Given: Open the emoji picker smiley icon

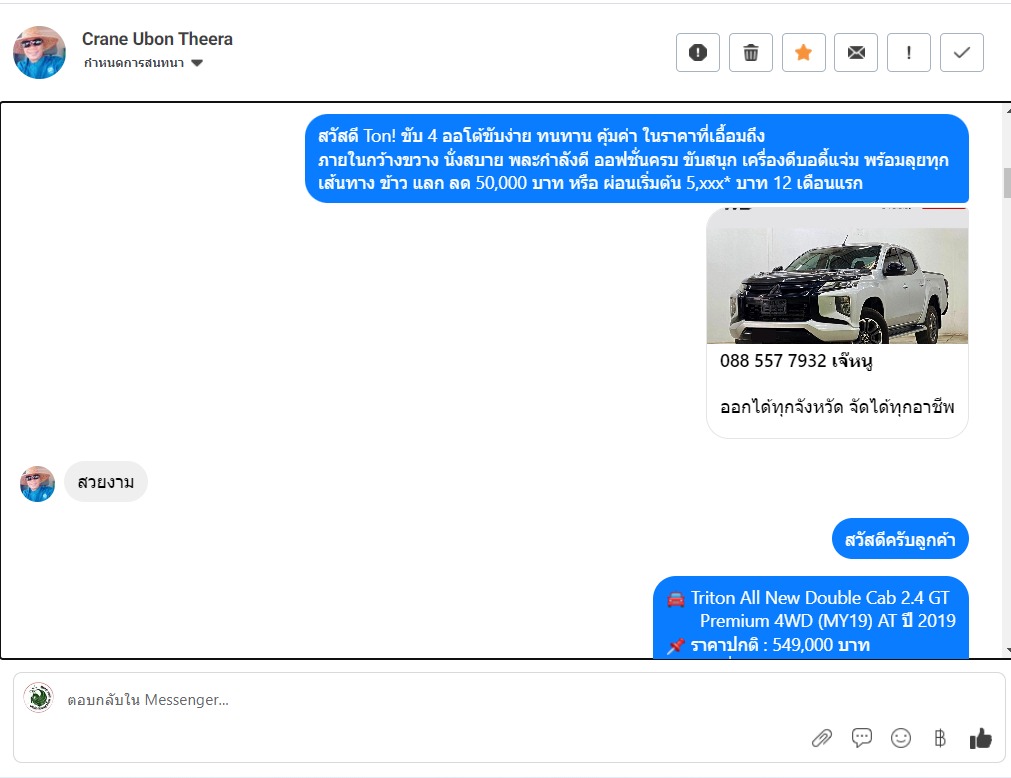Looking at the screenshot, I should (901, 738).
